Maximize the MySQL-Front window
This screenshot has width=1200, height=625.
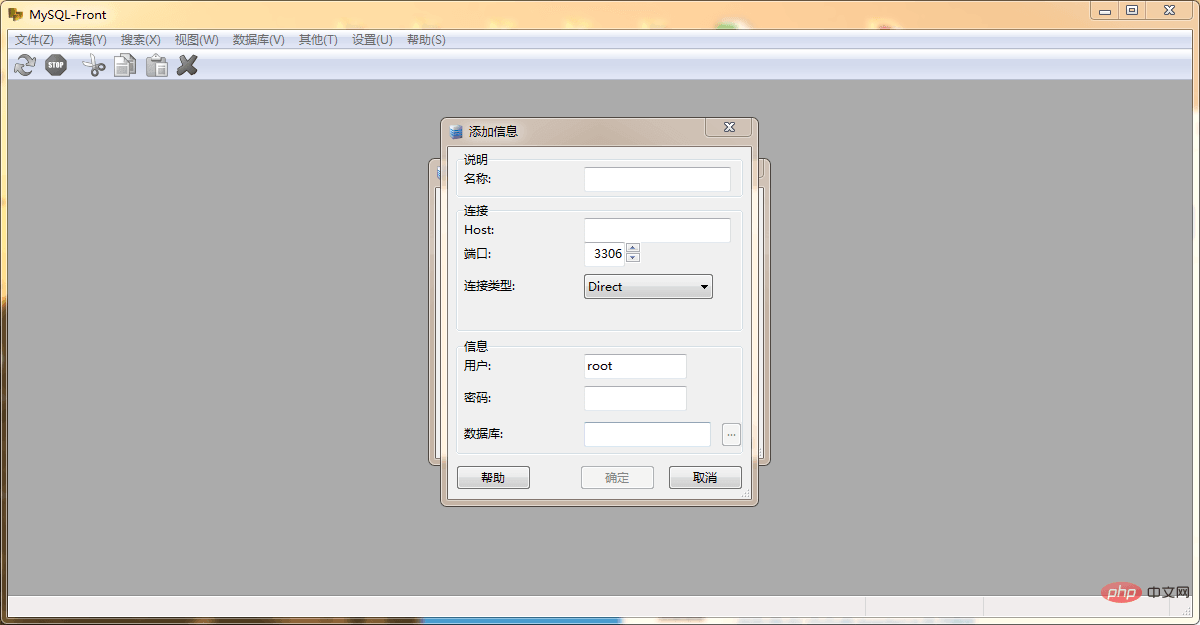point(1132,10)
